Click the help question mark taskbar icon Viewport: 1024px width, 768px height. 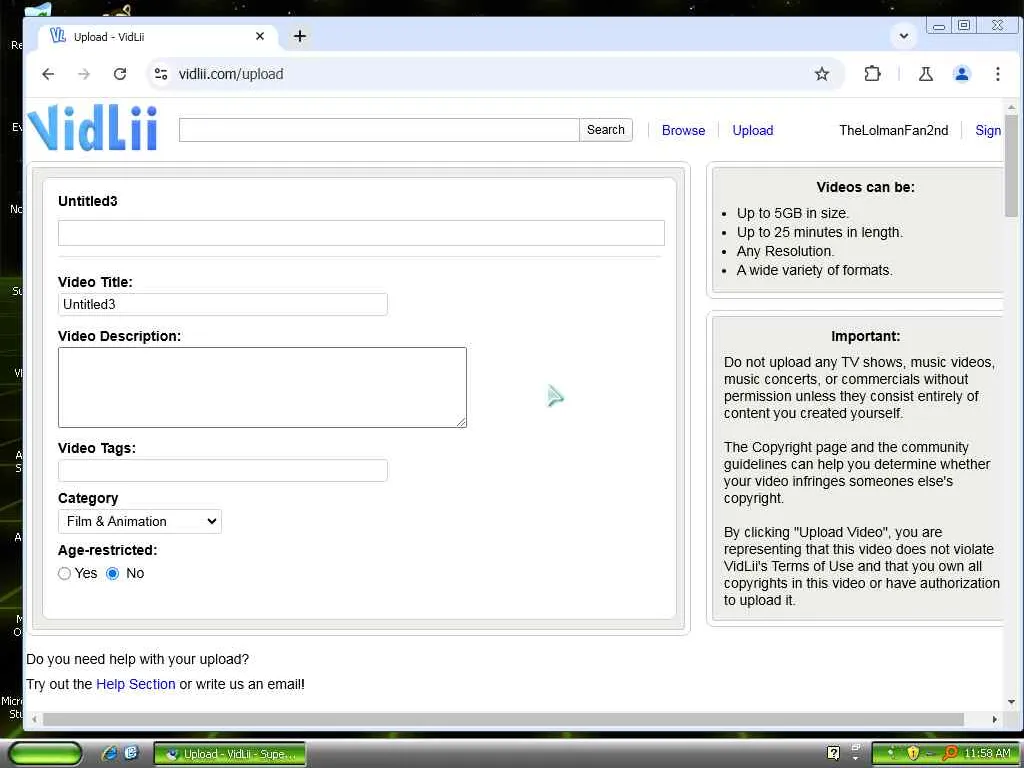click(x=833, y=753)
